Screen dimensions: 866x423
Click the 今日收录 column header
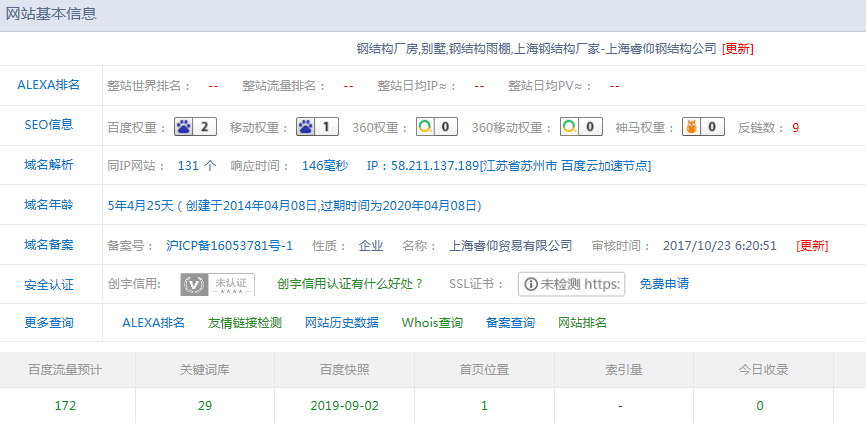pyautogui.click(x=763, y=370)
